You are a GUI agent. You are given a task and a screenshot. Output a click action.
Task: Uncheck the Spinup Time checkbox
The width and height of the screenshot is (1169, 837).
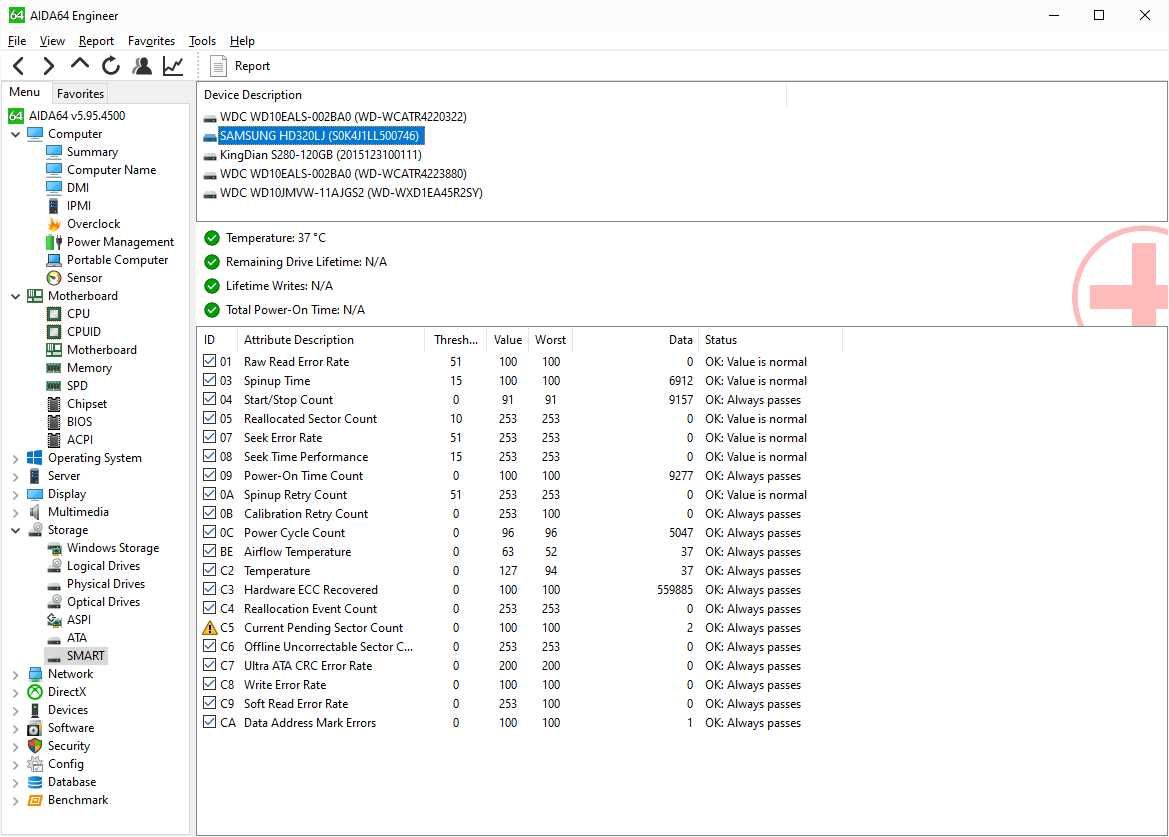point(209,381)
